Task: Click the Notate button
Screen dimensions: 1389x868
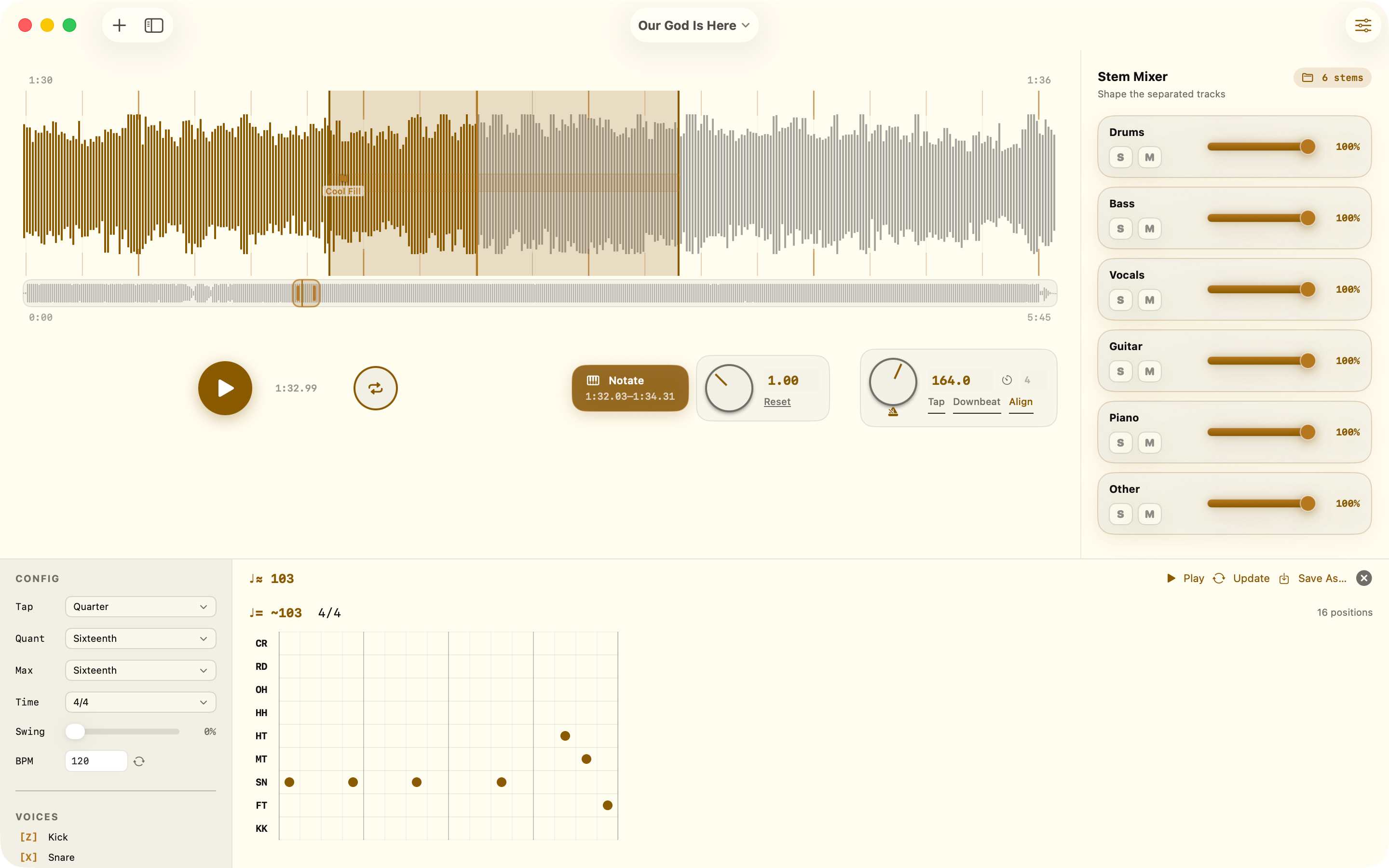Action: pos(630,388)
